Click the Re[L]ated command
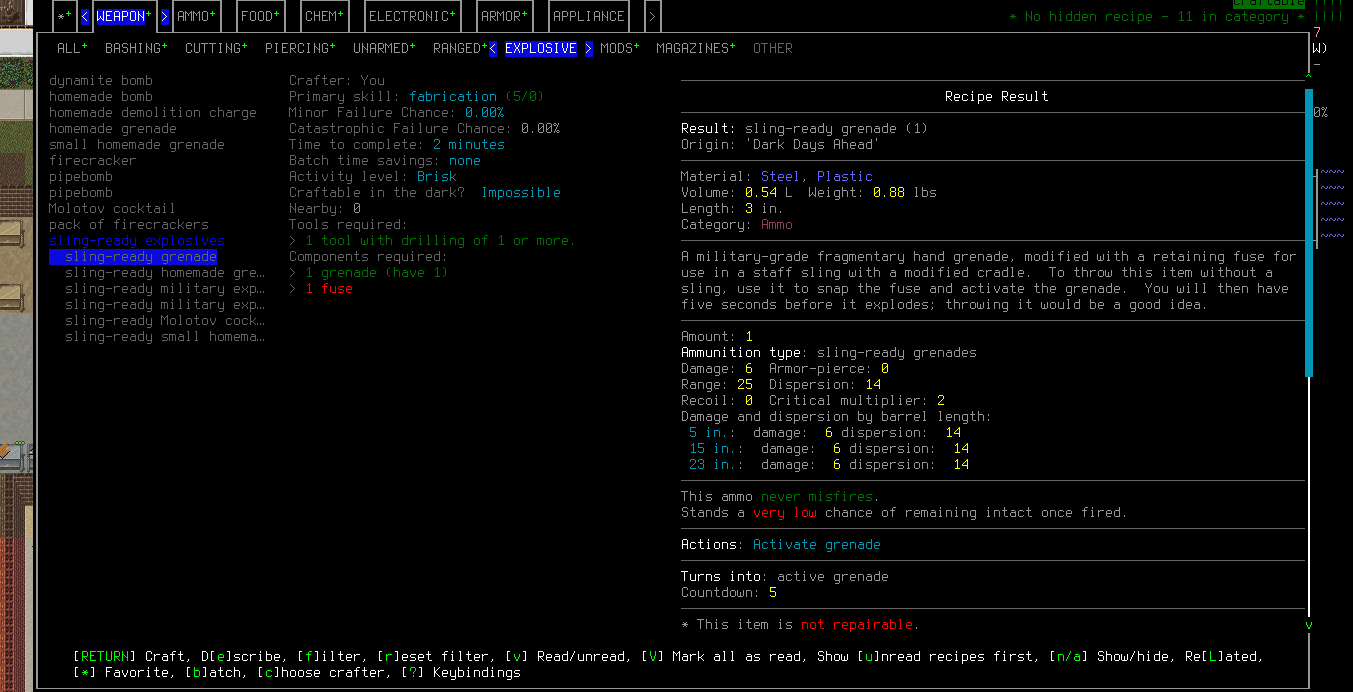1353x692 pixels. coord(1220,656)
